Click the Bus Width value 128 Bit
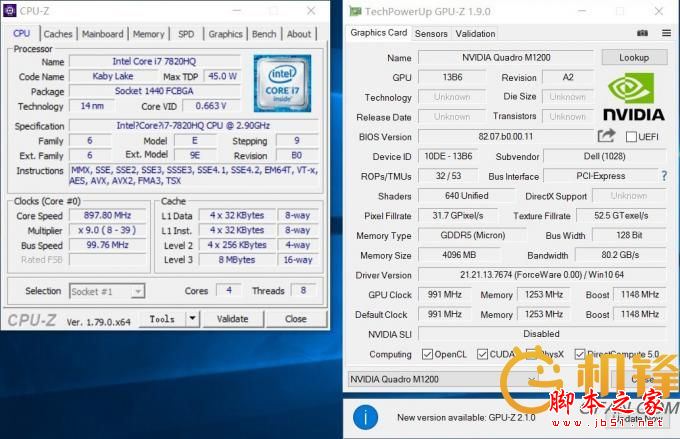680x439 pixels. (x=629, y=235)
